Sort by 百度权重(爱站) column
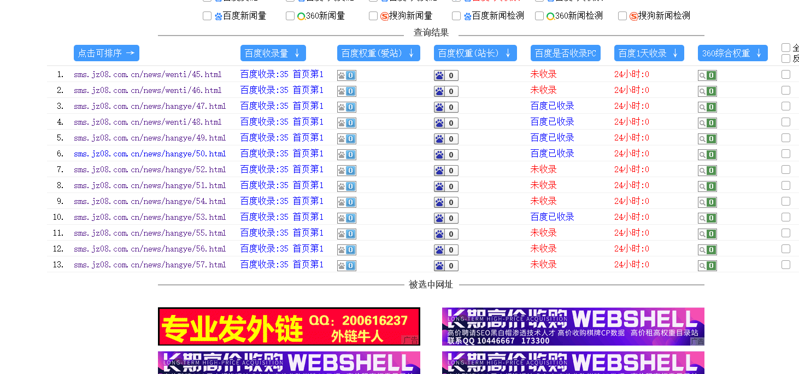The image size is (799, 374). click(x=379, y=53)
